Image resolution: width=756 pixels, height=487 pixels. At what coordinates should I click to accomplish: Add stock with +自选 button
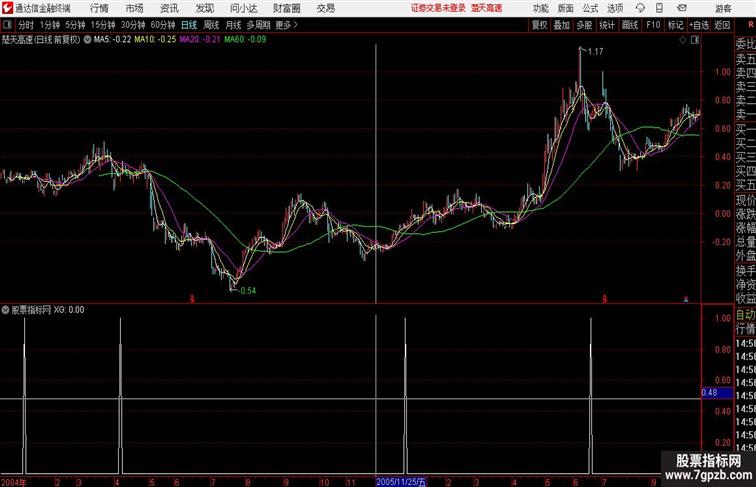(699, 25)
